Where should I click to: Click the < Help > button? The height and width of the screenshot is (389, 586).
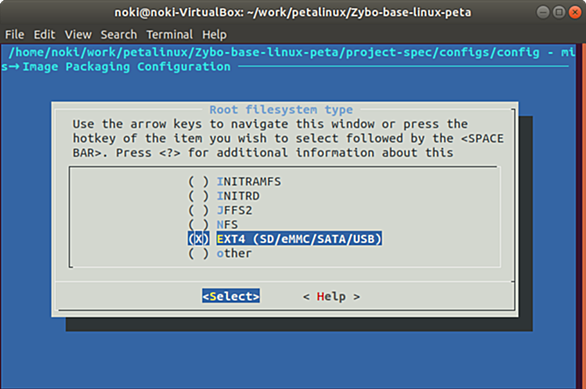(331, 296)
